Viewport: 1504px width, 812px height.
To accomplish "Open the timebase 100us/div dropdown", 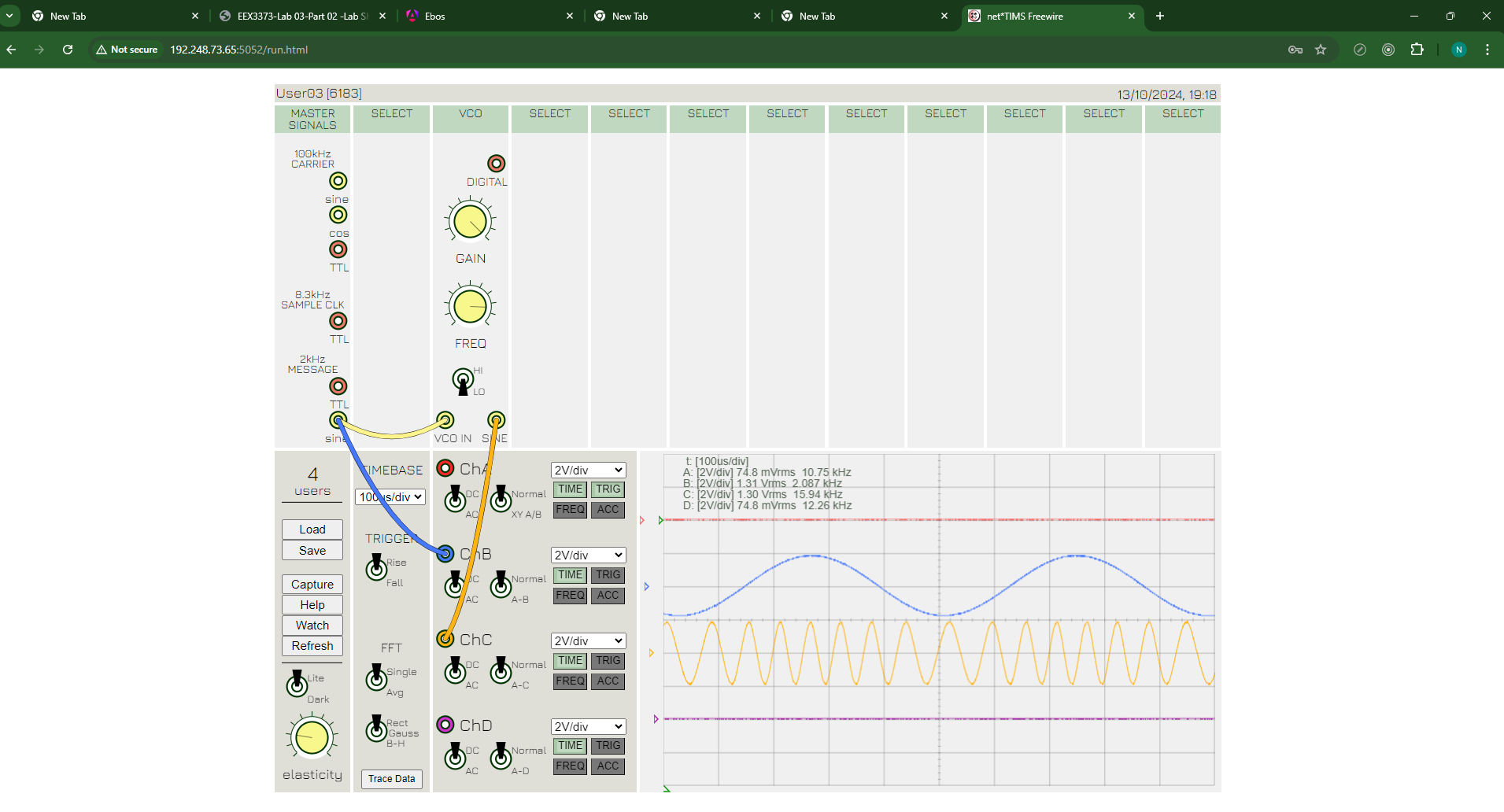I will 390,497.
